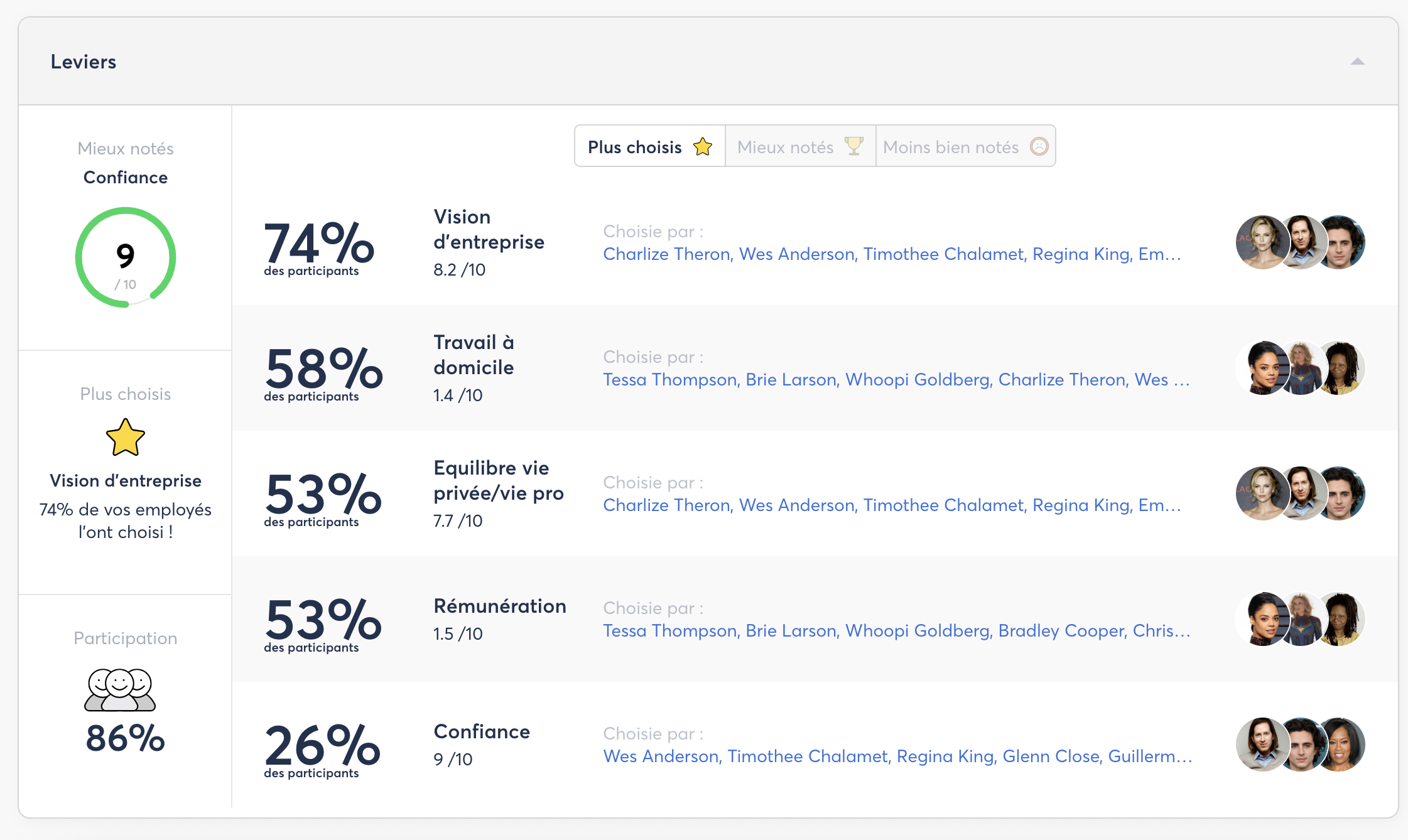Switch to Mieux notés tab

point(799,147)
